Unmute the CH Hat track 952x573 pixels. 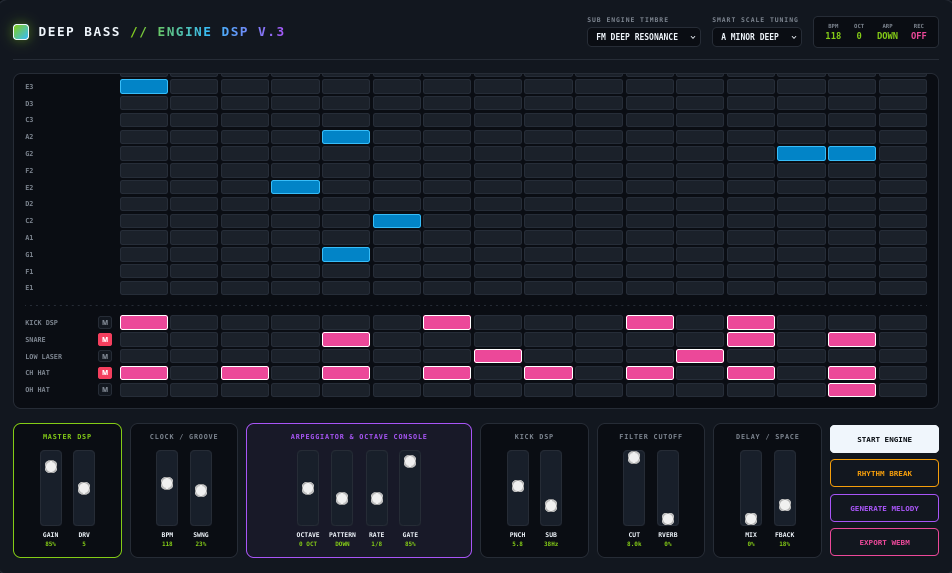click(105, 373)
